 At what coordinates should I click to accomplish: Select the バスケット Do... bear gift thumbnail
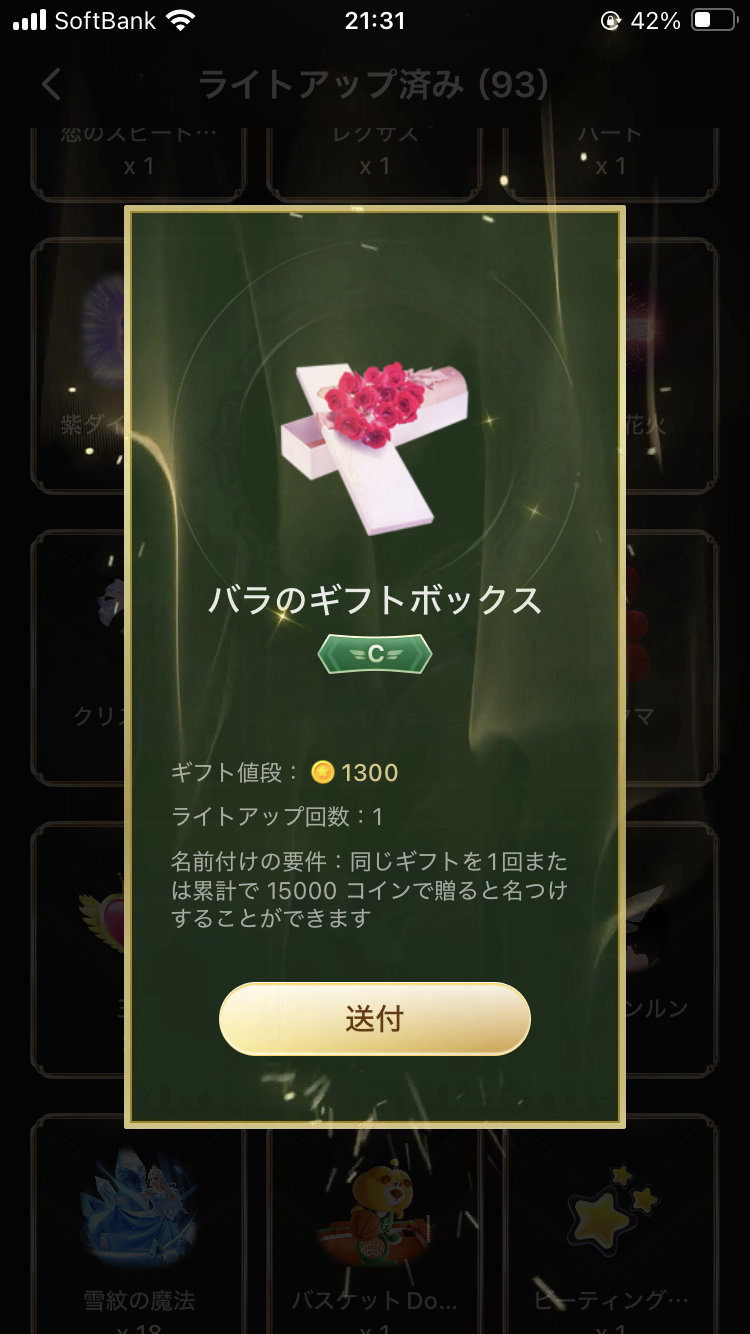click(x=375, y=1210)
